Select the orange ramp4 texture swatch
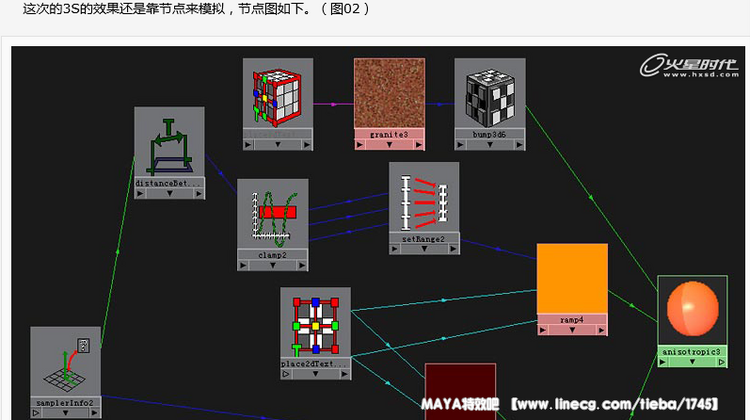 coord(572,278)
